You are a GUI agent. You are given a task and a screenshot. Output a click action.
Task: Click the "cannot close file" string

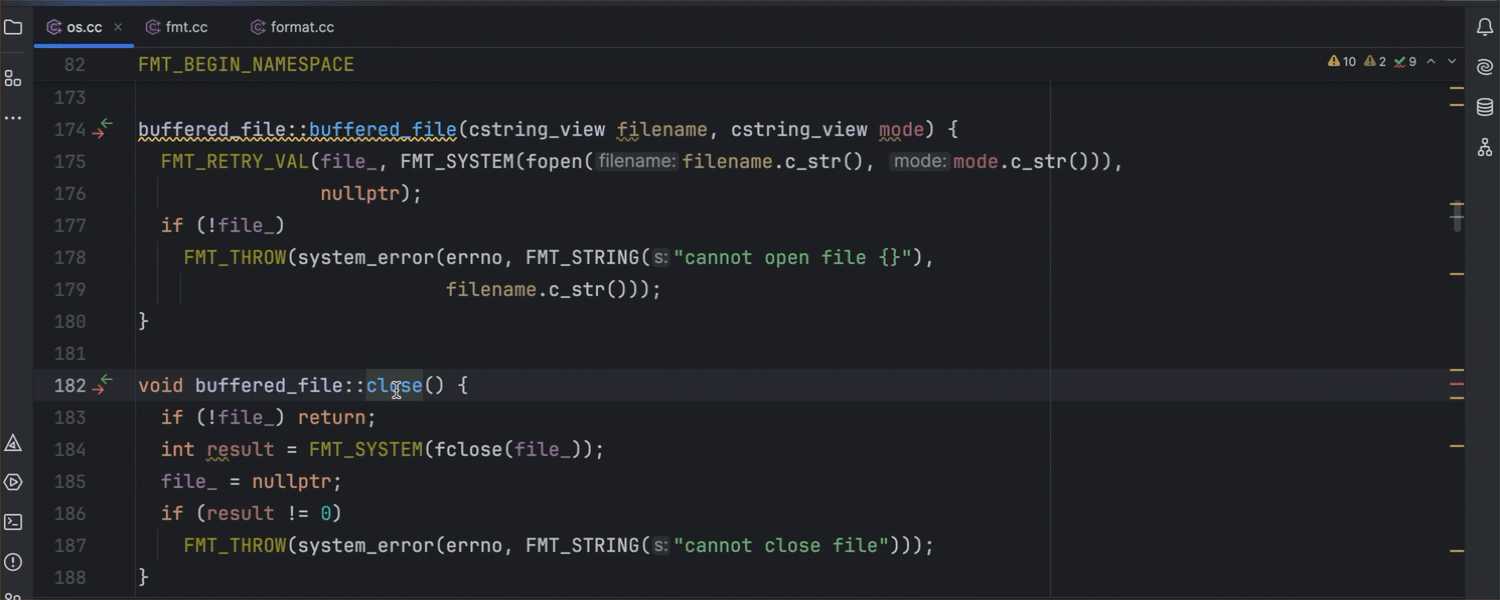coord(782,545)
